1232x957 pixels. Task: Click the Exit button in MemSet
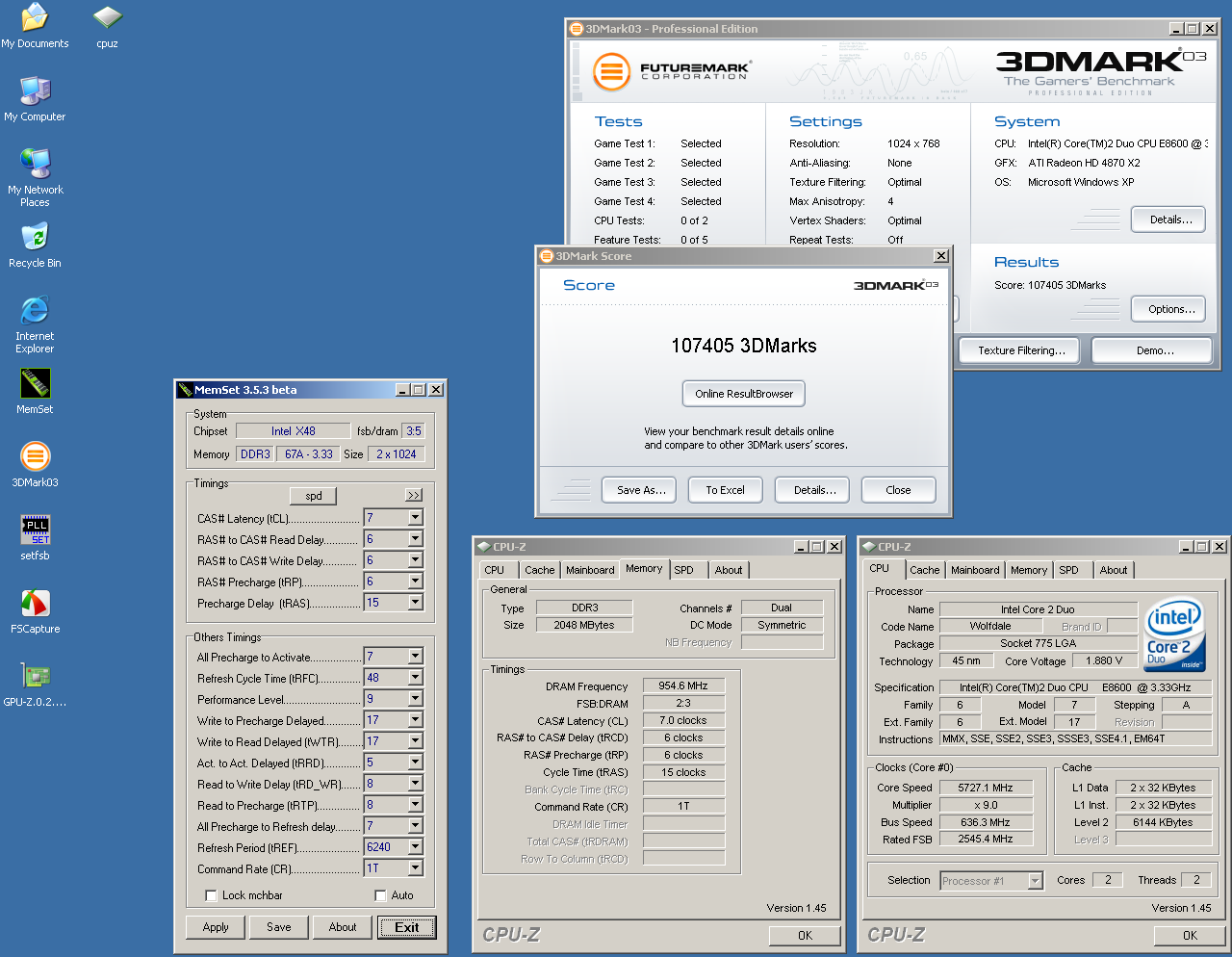[406, 927]
